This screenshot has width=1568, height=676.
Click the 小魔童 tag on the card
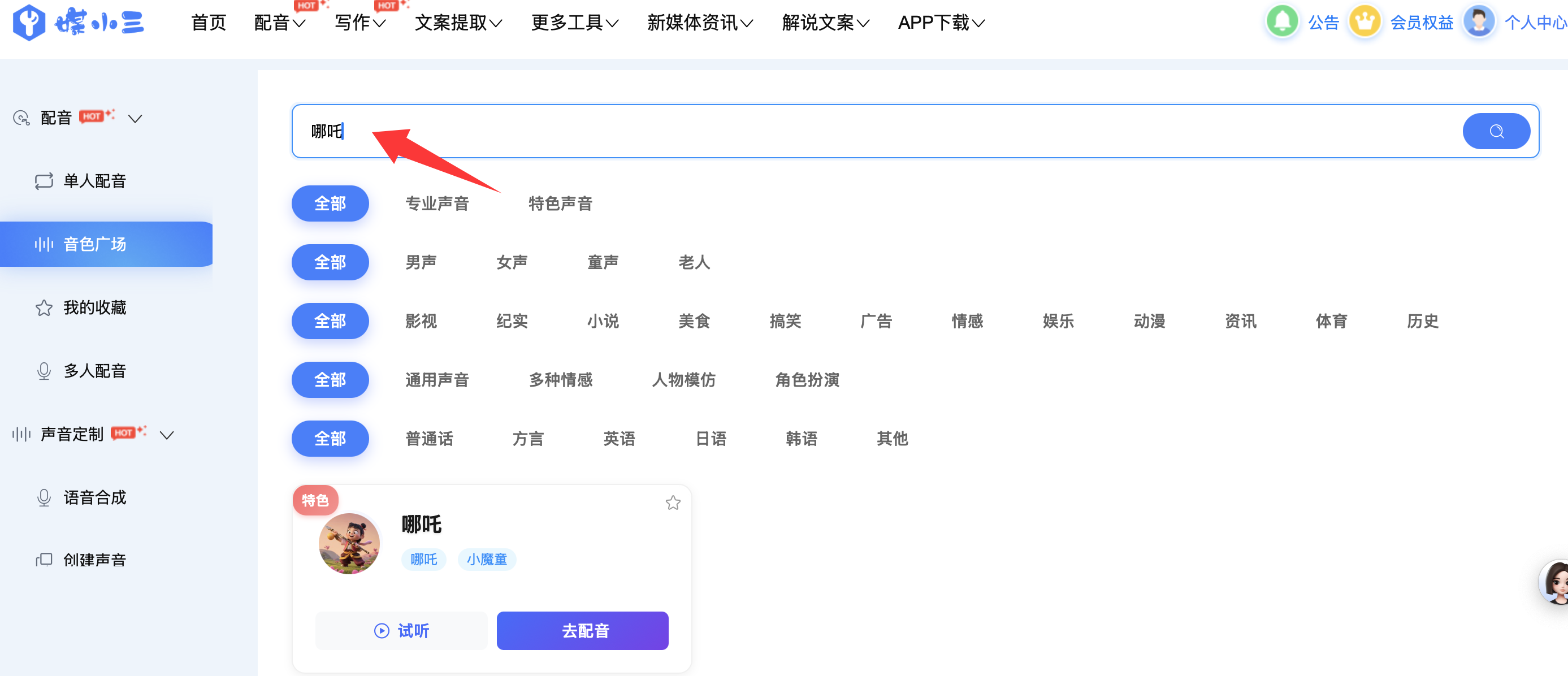pyautogui.click(x=487, y=559)
